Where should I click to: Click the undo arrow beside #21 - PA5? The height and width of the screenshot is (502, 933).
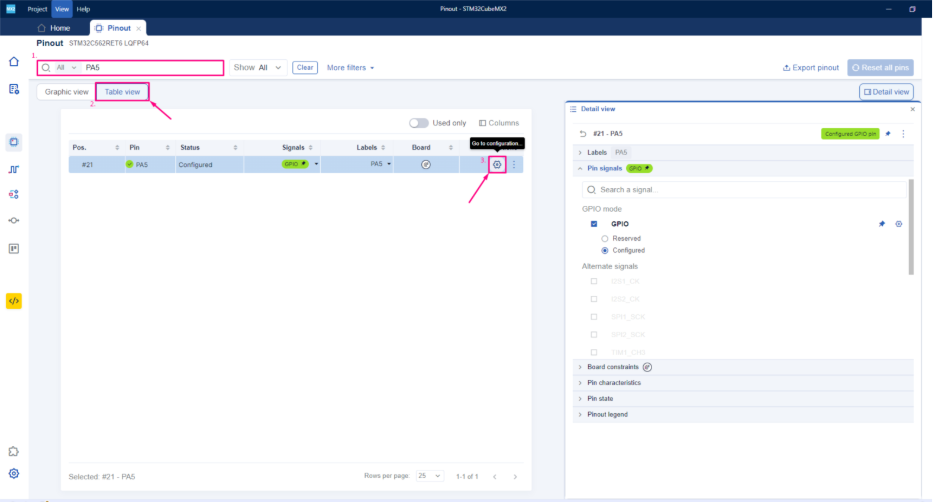point(583,134)
